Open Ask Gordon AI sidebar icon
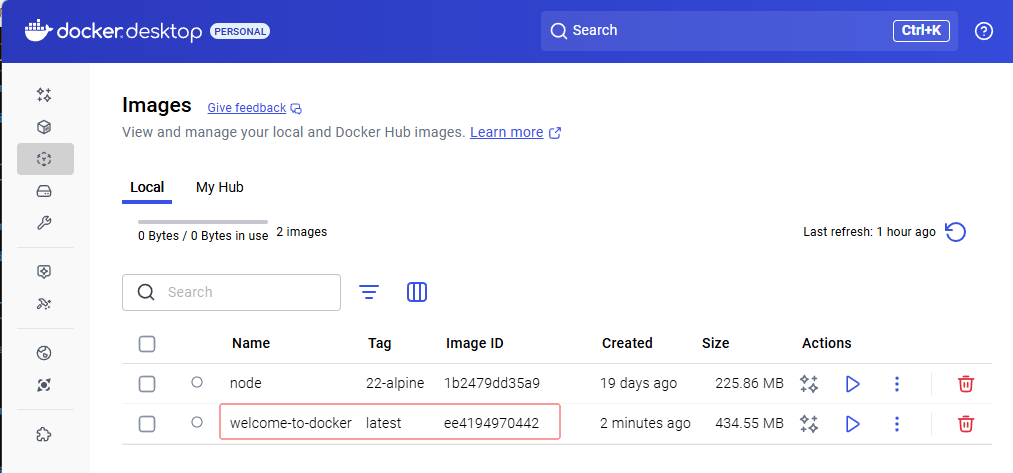 44,95
